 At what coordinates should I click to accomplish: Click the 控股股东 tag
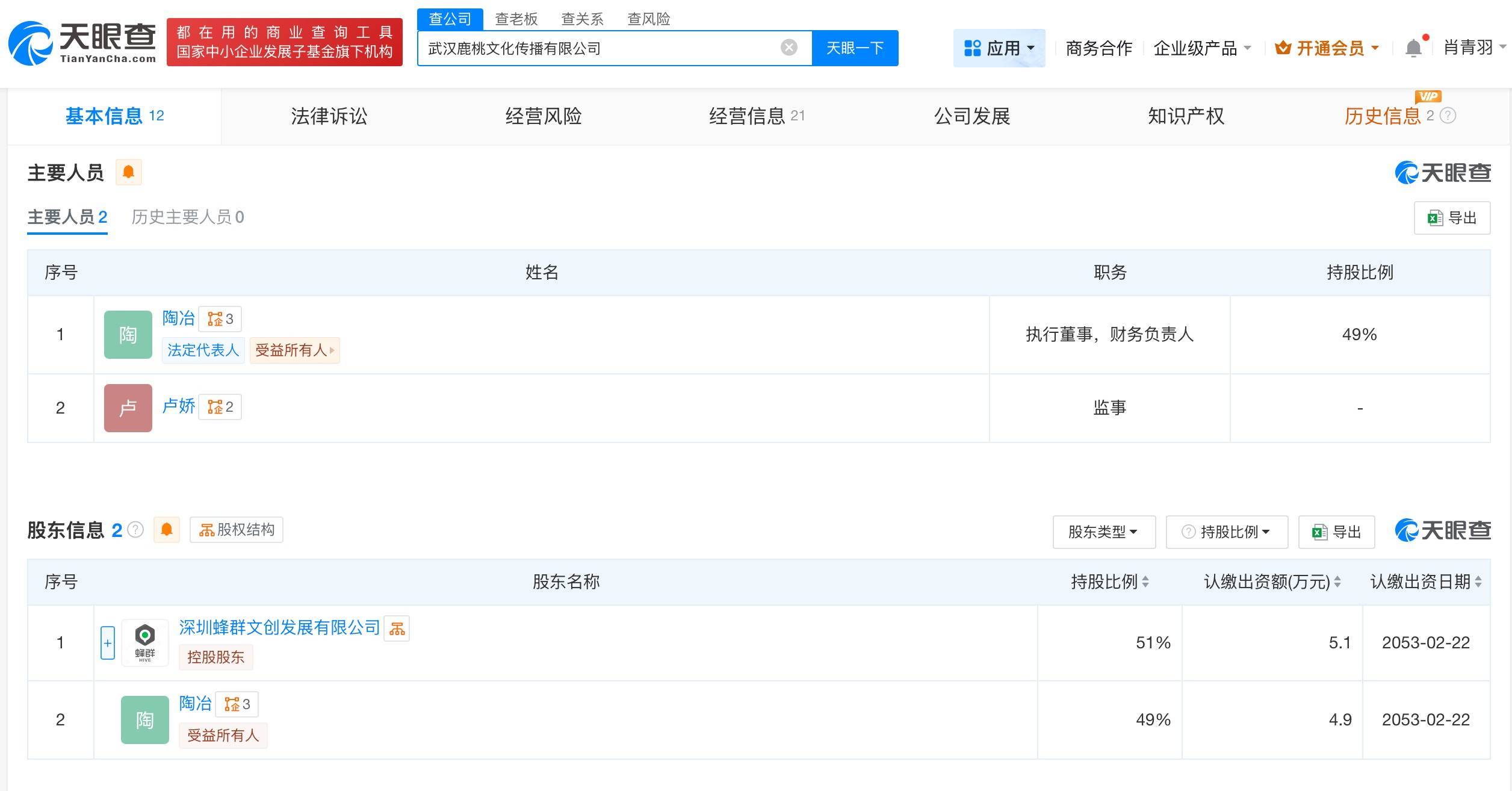215,657
